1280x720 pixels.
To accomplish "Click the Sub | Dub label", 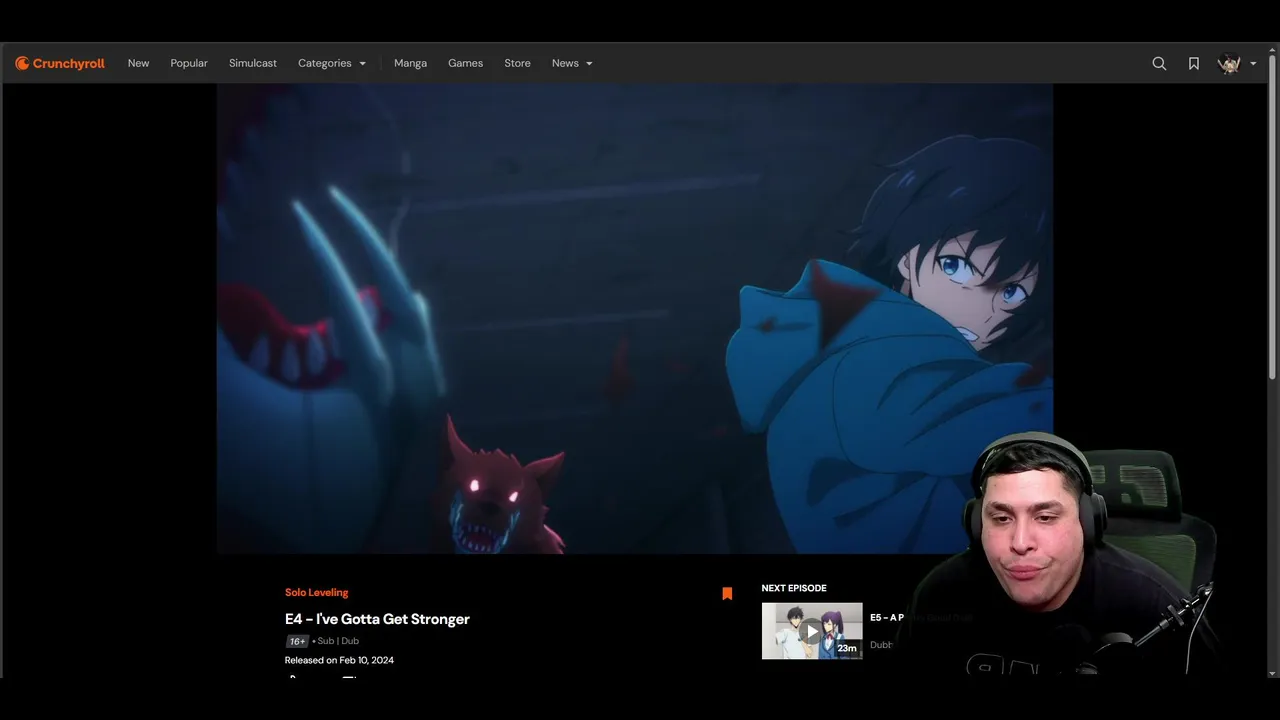I will (x=338, y=641).
